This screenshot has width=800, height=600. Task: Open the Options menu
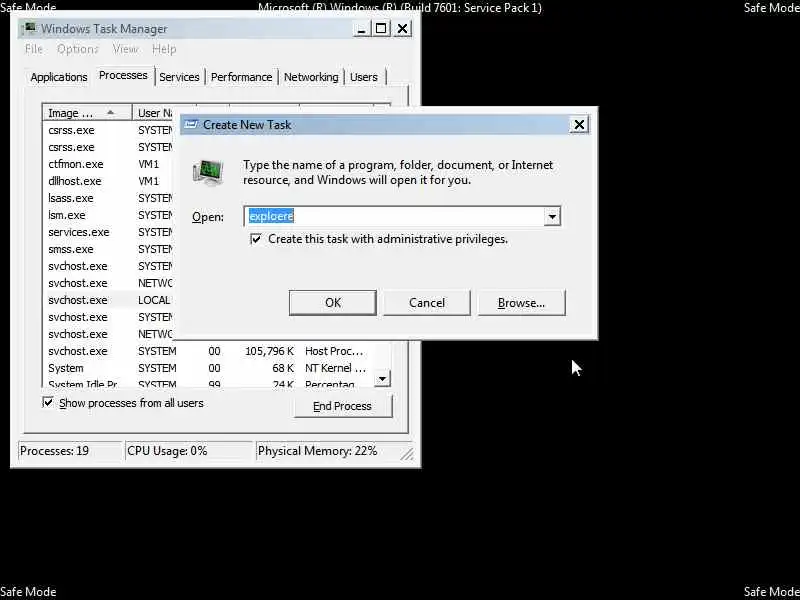(78, 49)
